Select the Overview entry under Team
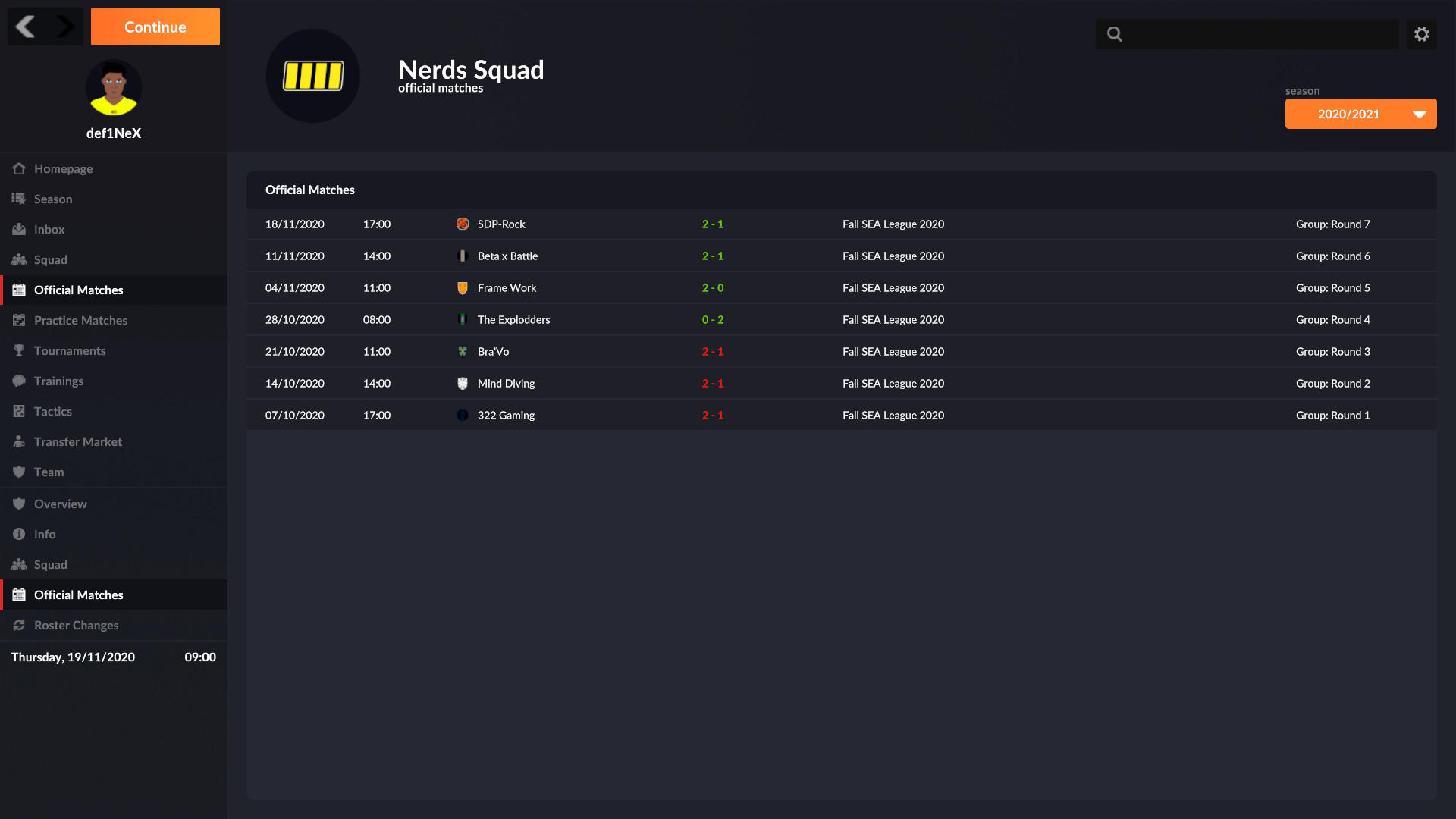Image resolution: width=1456 pixels, height=819 pixels. pos(60,504)
